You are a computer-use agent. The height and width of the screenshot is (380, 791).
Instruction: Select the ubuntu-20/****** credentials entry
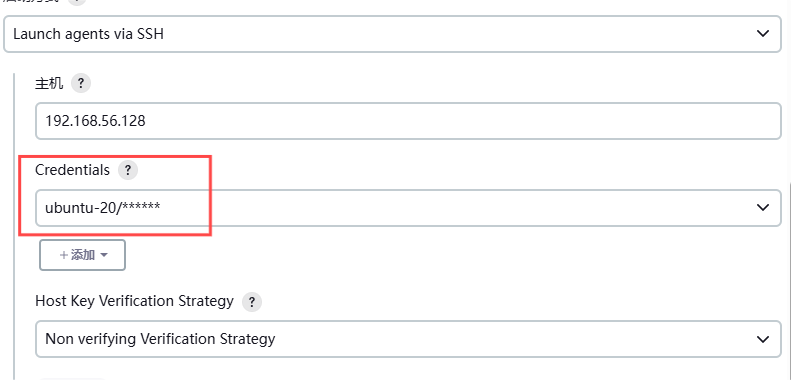pos(408,207)
